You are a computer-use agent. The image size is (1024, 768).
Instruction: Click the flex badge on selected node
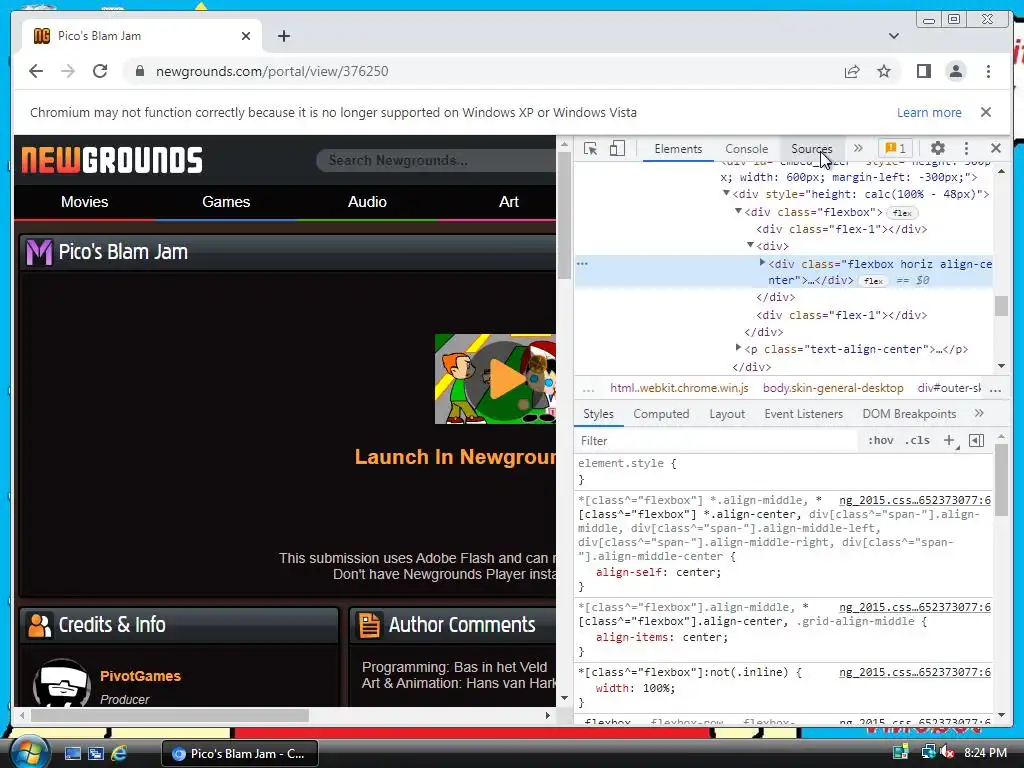[x=873, y=281]
